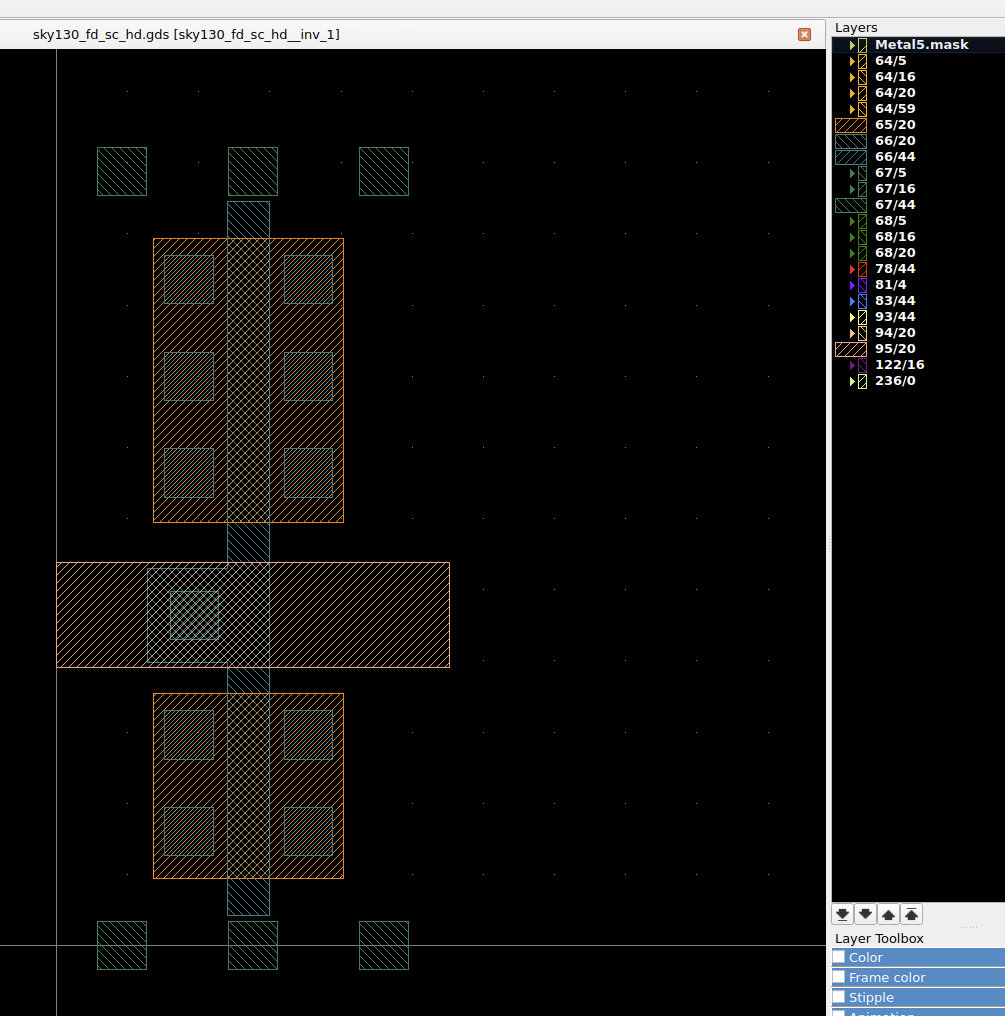
Task: Close the sky130_fd_sc_hd.gds tab
Action: [x=804, y=34]
